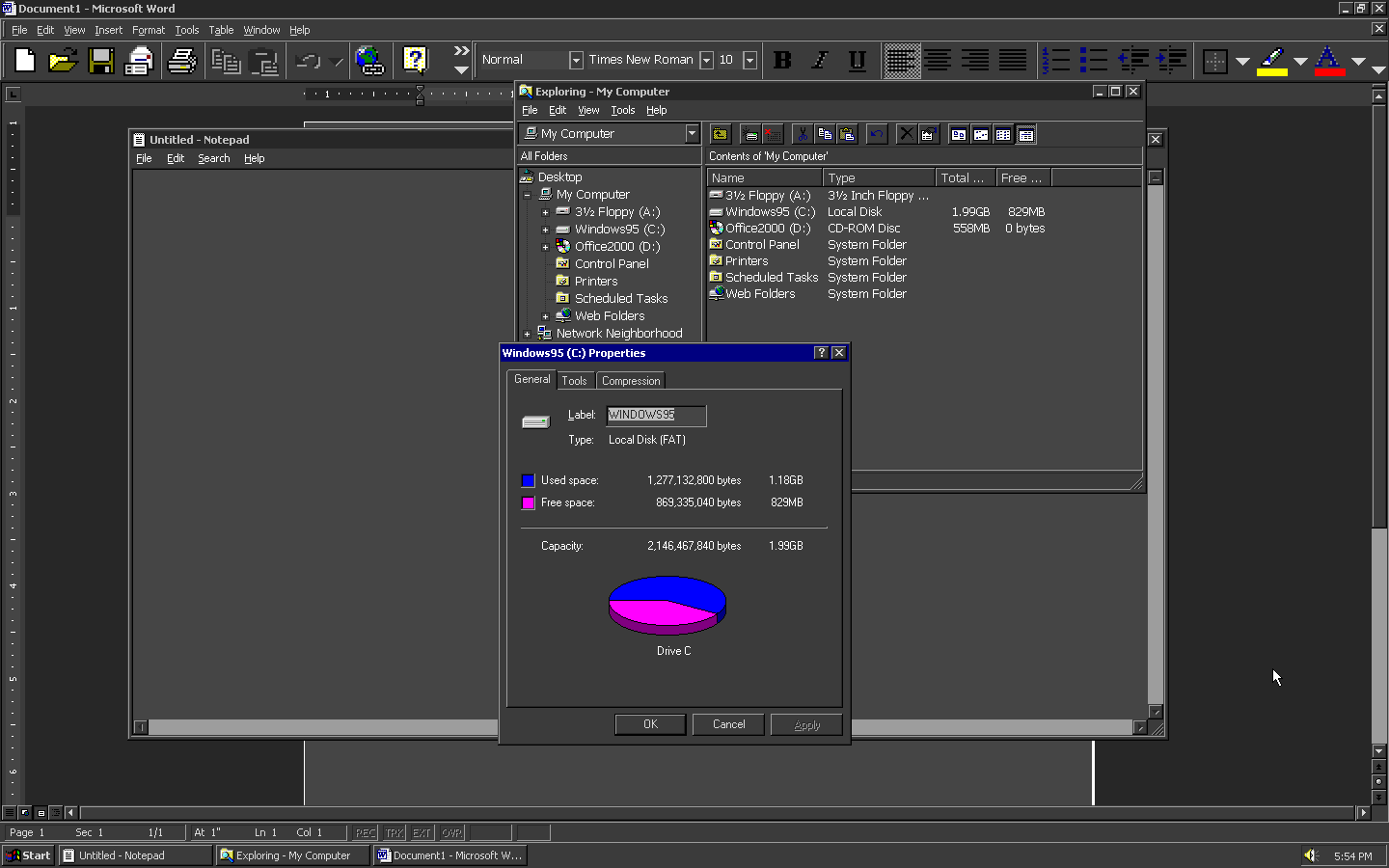Click the Highlight pen icon
Viewport: 1389px width, 868px height.
coord(1272,61)
